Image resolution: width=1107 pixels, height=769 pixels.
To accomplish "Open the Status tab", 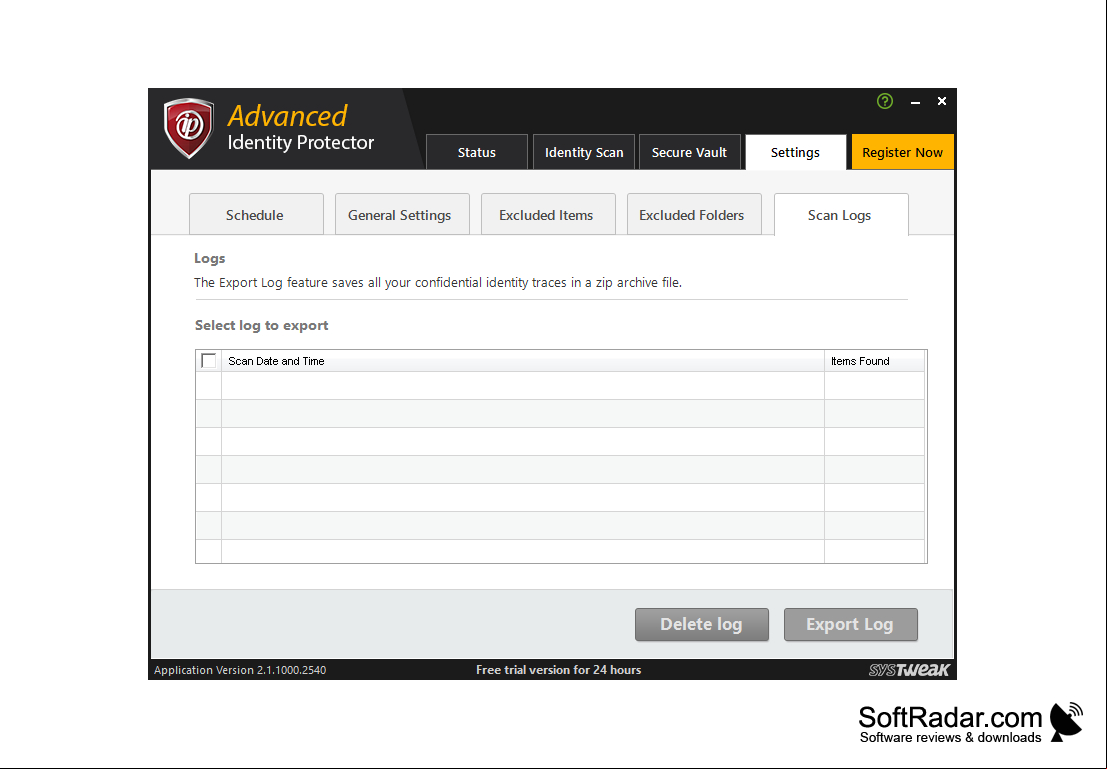I will (477, 152).
